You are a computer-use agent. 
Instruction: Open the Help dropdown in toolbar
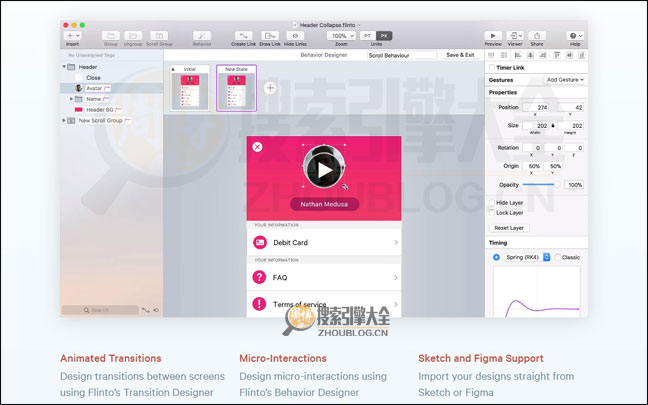click(575, 36)
